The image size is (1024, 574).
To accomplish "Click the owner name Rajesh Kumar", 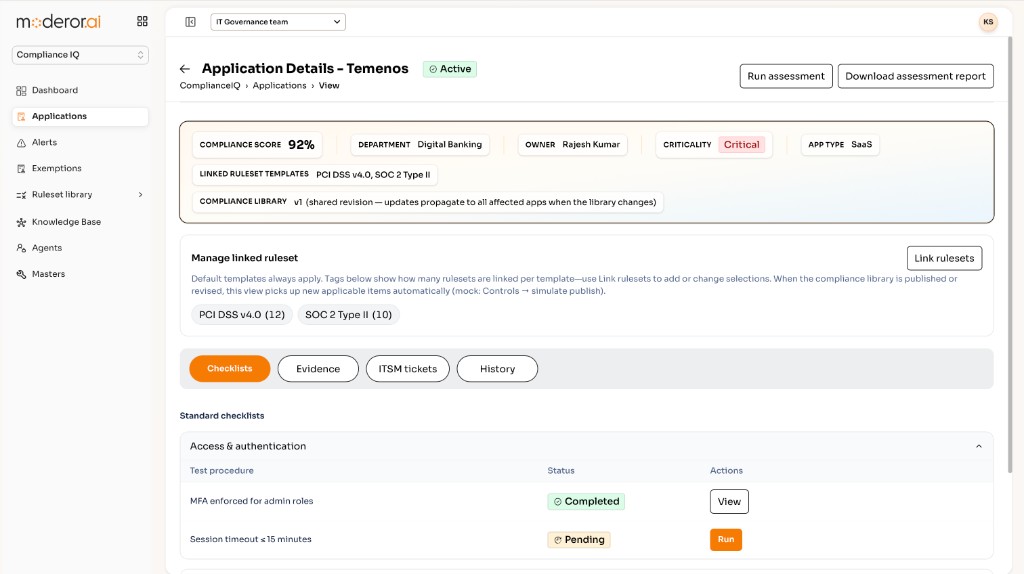I will [x=591, y=144].
